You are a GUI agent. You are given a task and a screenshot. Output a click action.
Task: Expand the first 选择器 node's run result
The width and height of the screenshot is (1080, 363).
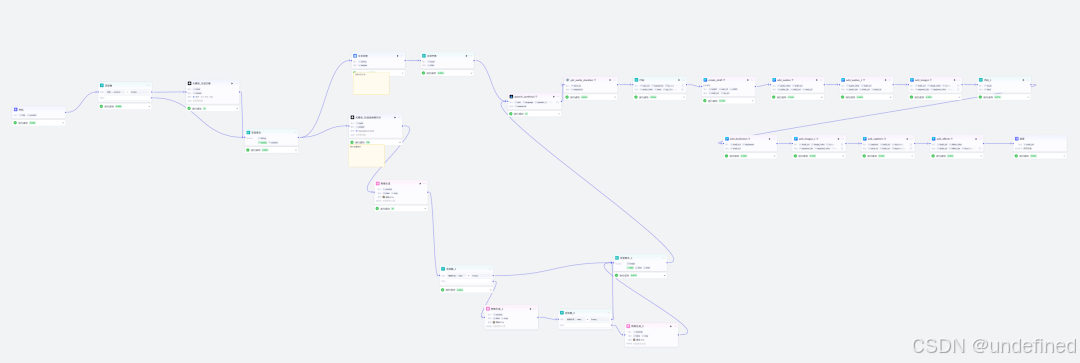tap(149, 107)
